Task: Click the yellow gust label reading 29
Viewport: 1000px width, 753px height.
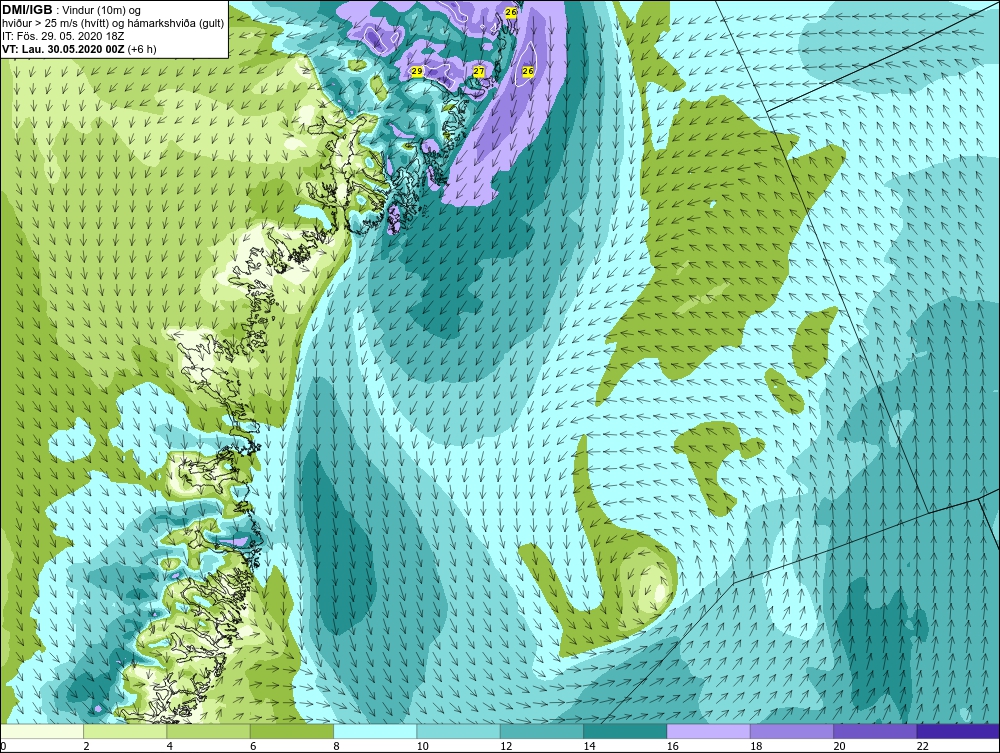Action: click(x=416, y=72)
